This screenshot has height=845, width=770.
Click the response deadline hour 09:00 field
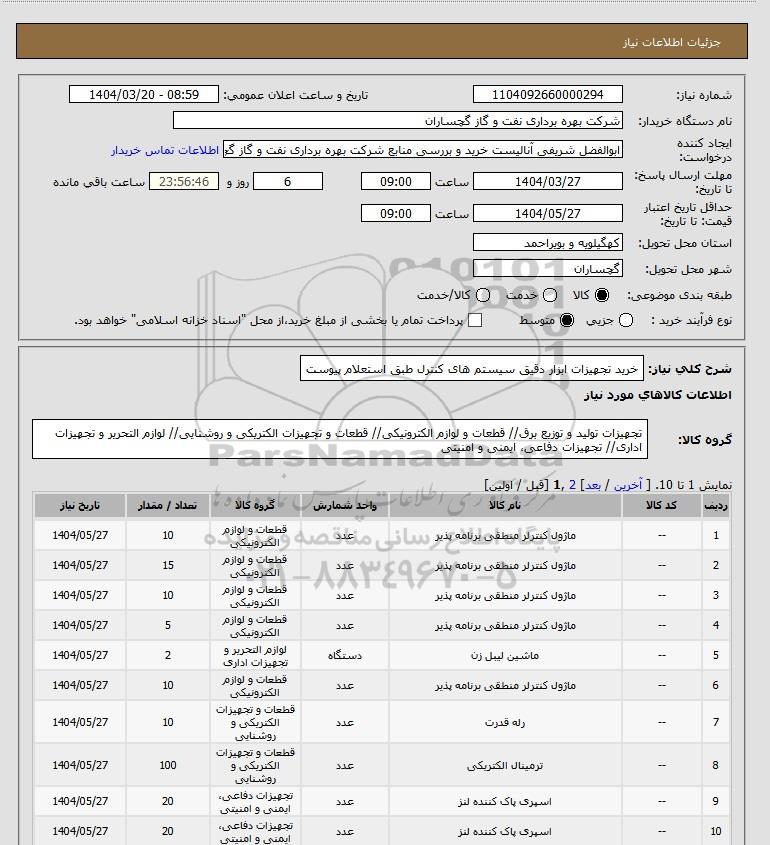click(396, 182)
